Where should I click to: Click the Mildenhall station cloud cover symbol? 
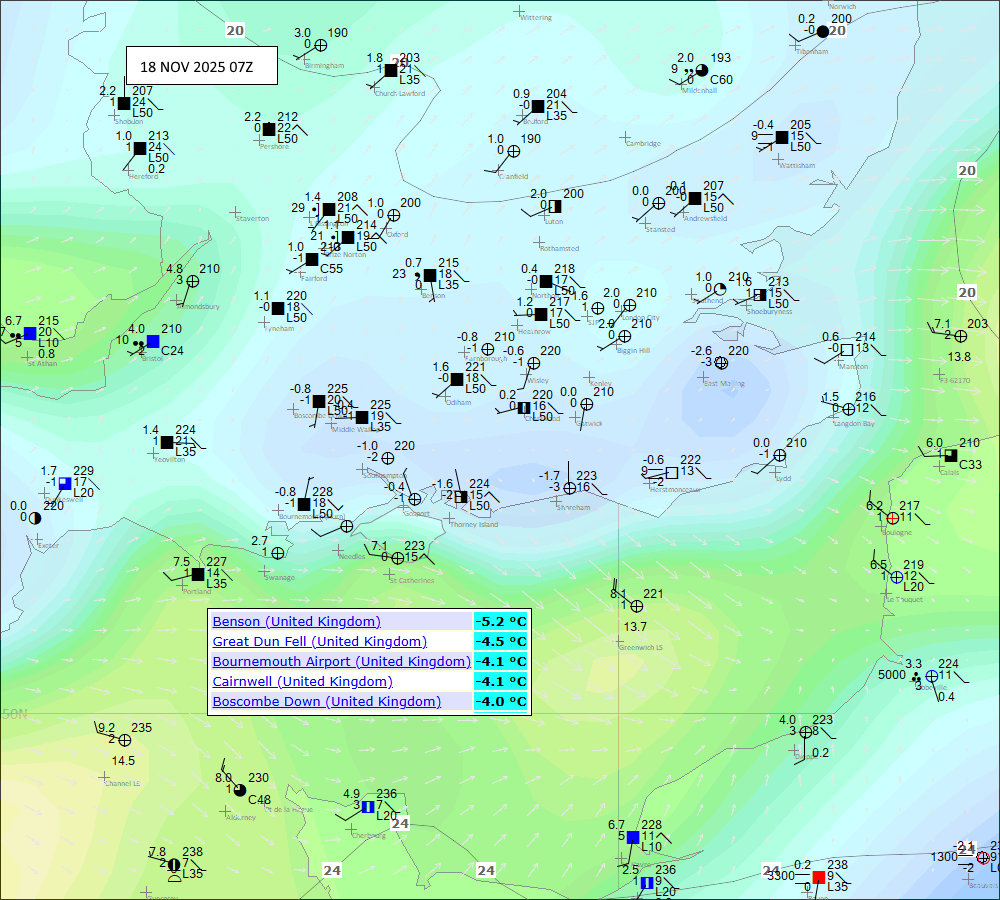pos(701,71)
